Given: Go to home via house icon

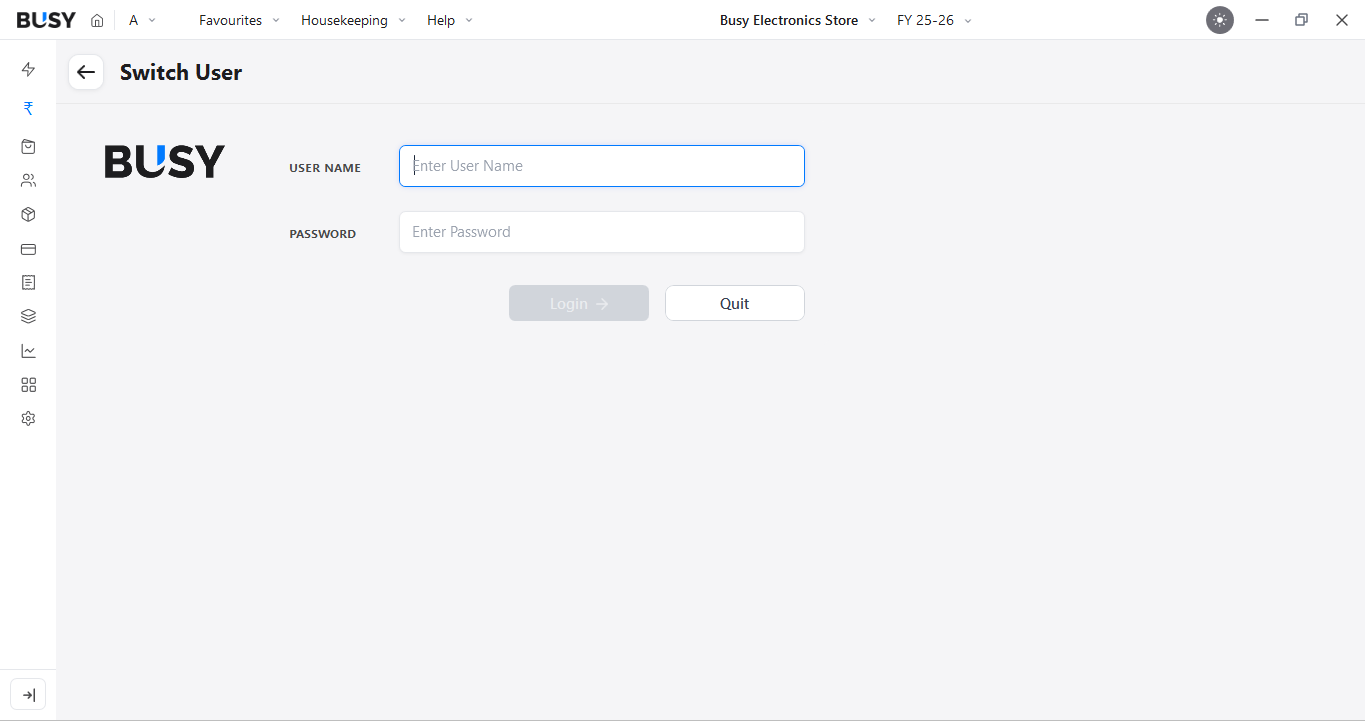Looking at the screenshot, I should click(97, 20).
